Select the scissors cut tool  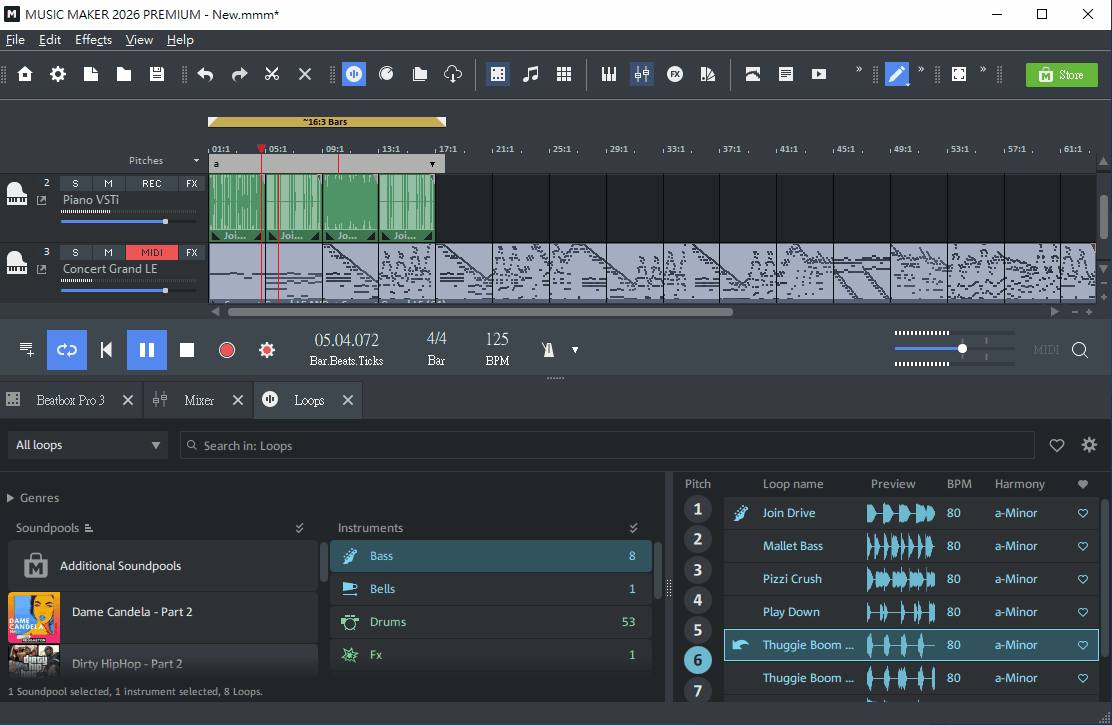272,74
